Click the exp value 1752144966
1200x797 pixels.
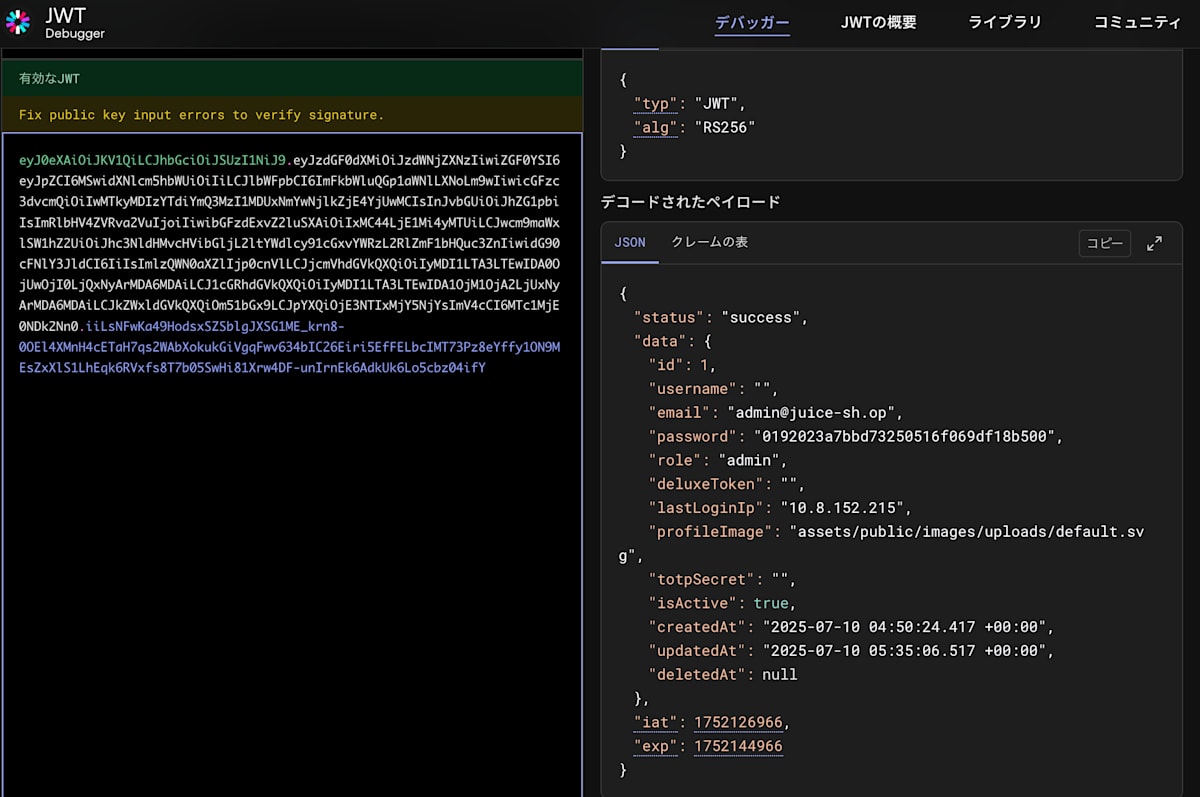click(738, 746)
